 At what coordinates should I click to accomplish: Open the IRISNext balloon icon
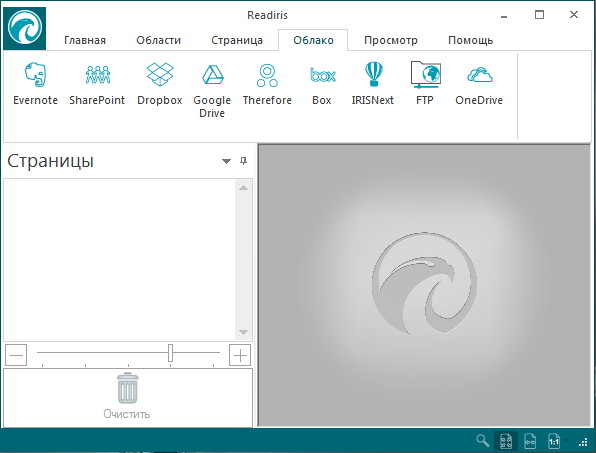373,84
